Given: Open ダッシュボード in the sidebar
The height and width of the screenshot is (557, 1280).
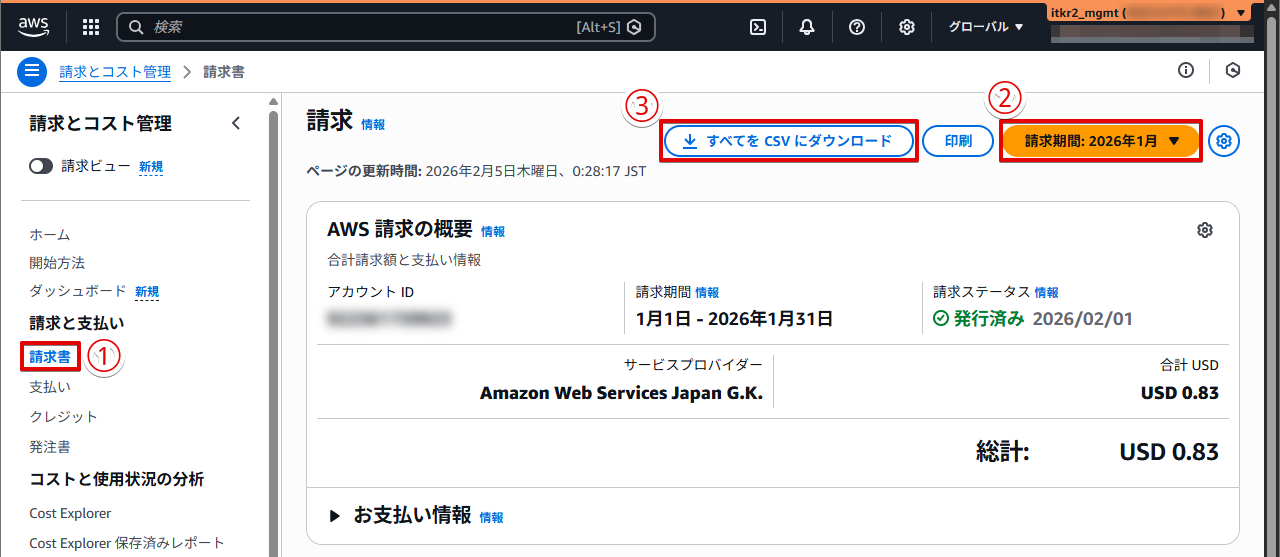Looking at the screenshot, I should tap(78, 291).
